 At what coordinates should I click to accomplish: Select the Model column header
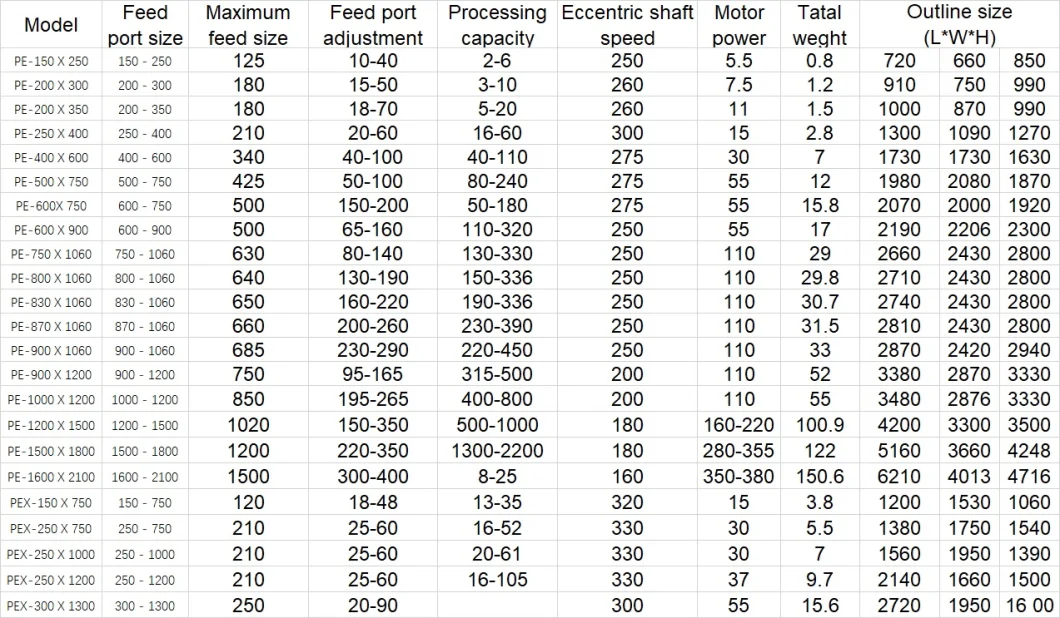[51, 24]
